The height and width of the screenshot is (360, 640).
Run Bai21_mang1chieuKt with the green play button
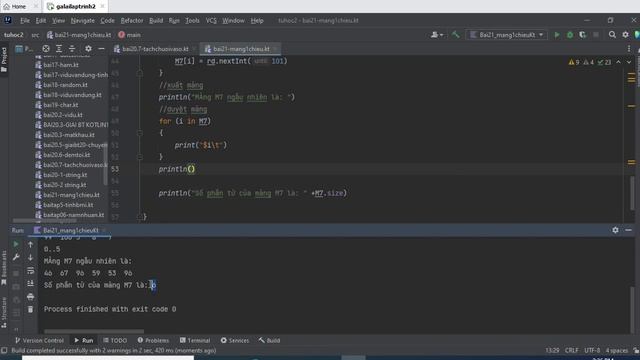click(557, 35)
